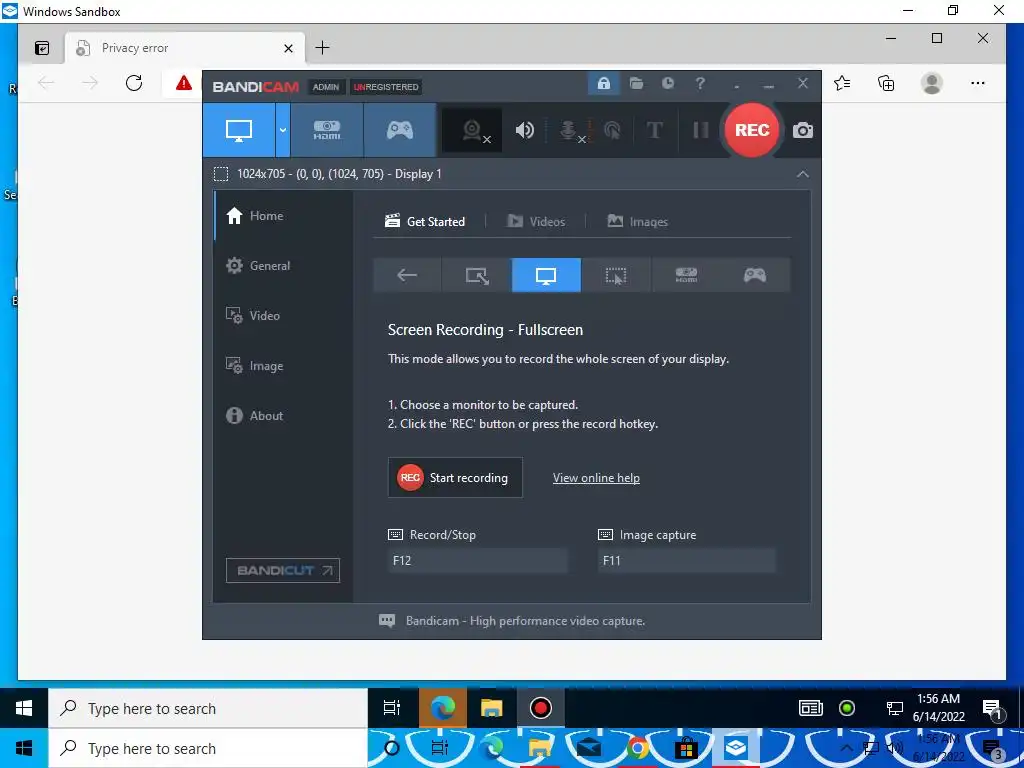Open General settings in sidebar
This screenshot has height=768, width=1024.
pyautogui.click(x=283, y=266)
